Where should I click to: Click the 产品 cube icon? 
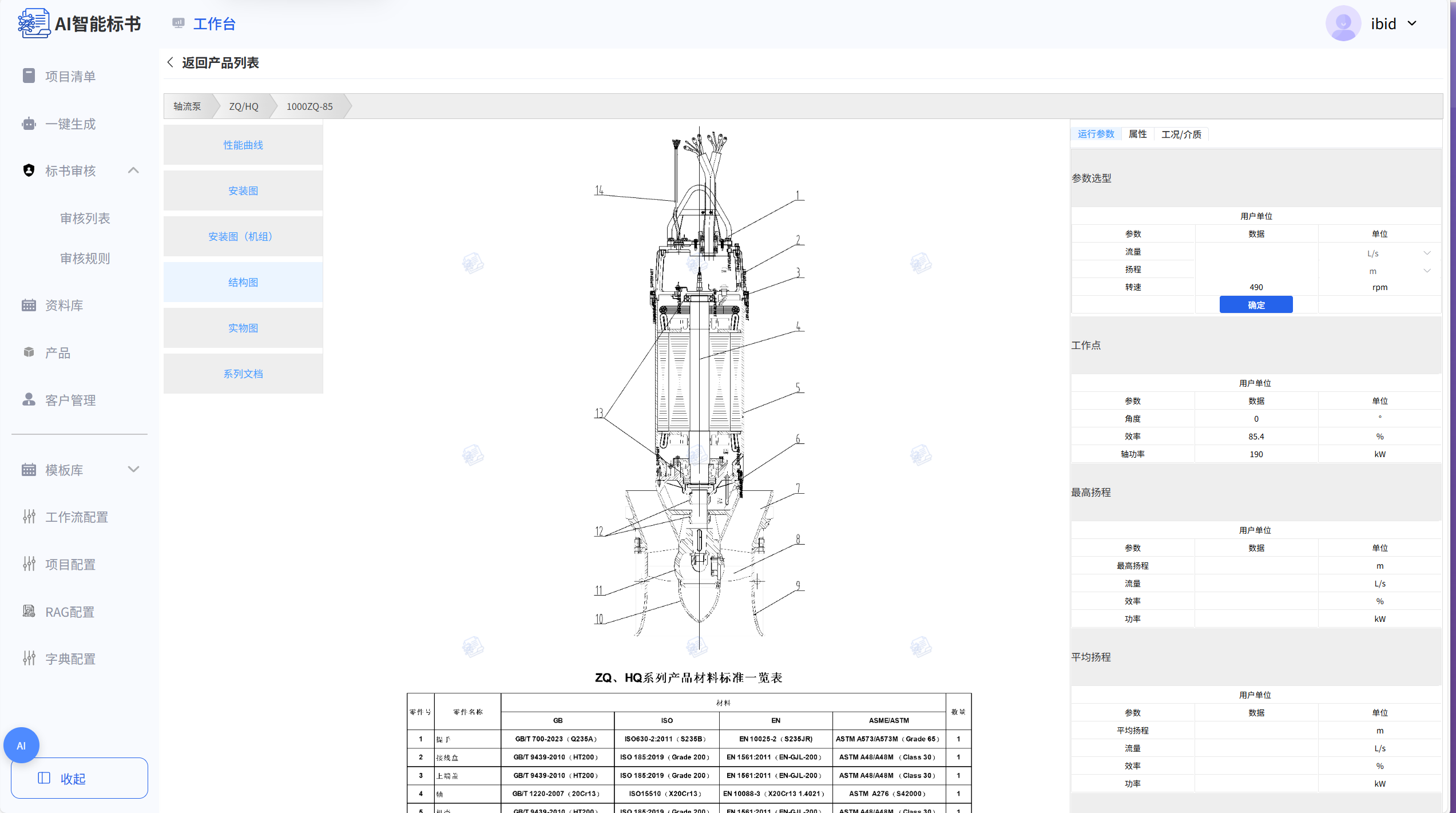(29, 352)
